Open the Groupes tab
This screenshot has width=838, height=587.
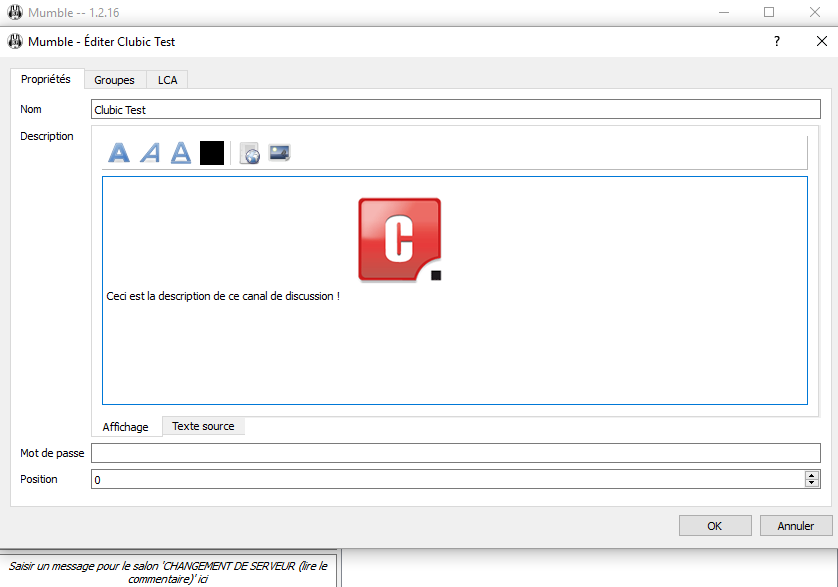click(114, 80)
